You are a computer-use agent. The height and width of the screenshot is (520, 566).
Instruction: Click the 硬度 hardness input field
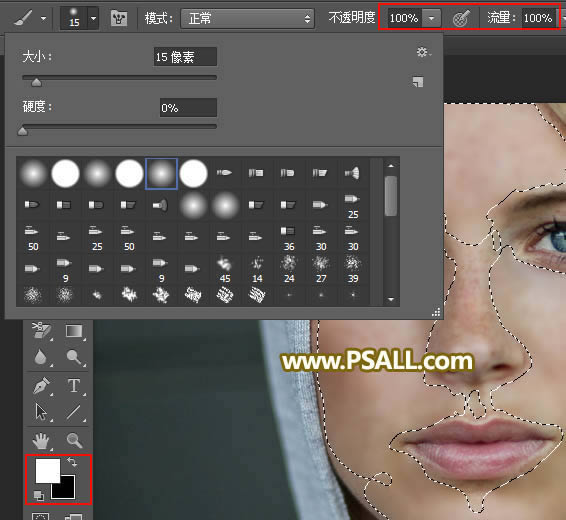[188, 108]
